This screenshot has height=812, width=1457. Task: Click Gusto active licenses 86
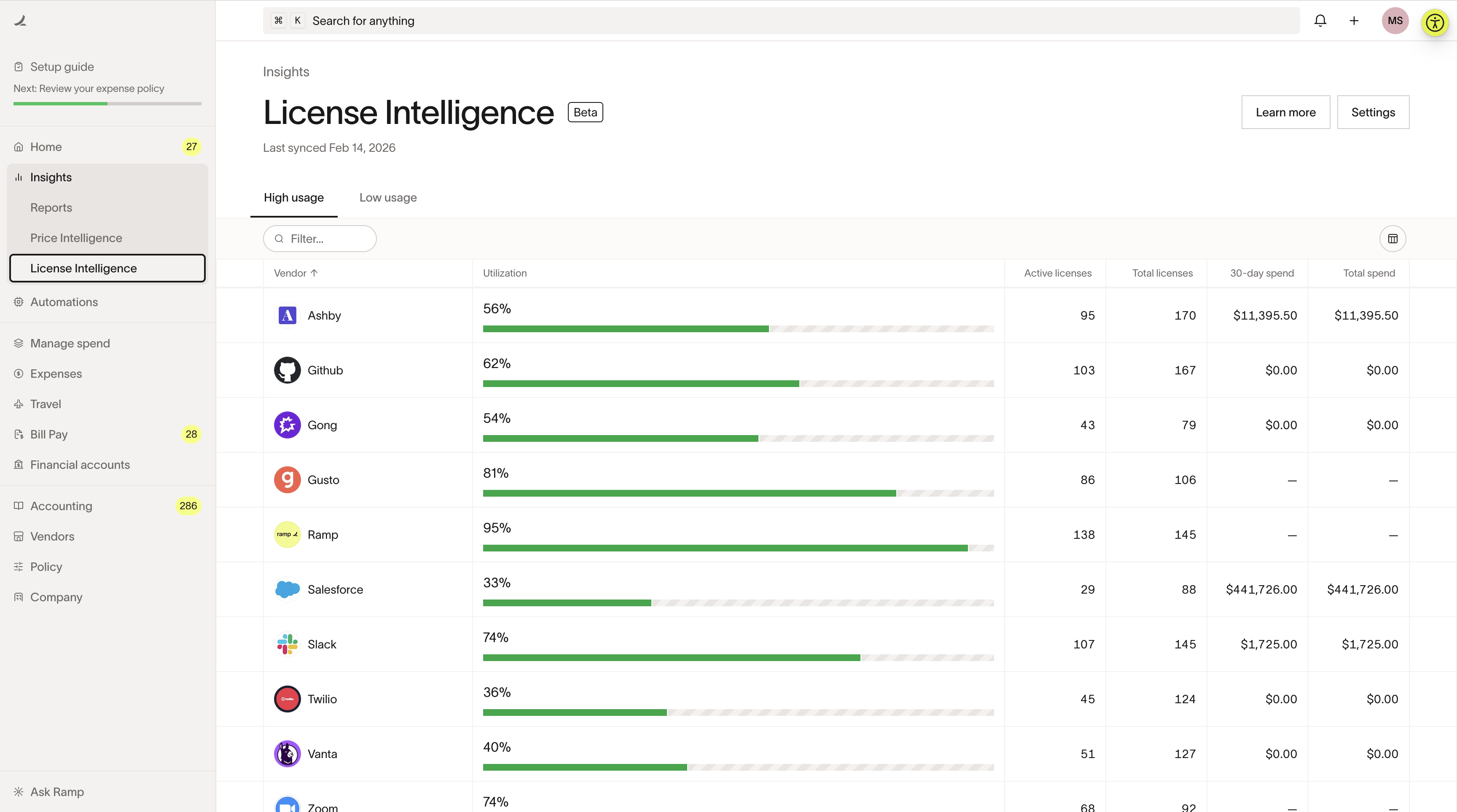click(1087, 479)
